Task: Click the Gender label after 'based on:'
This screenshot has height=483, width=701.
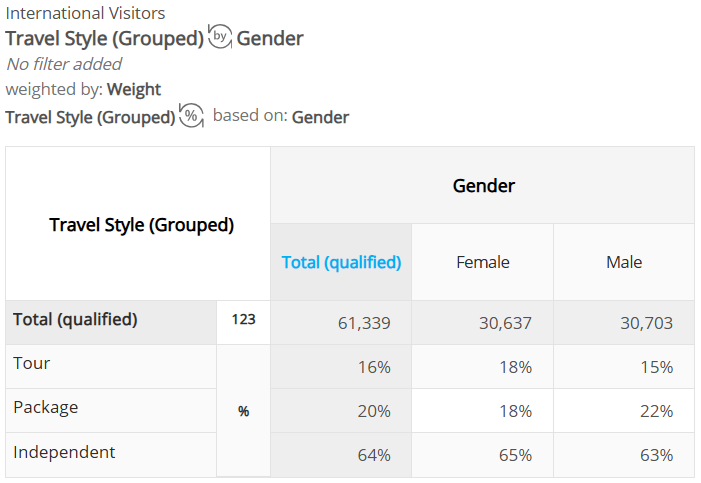Action: [320, 117]
